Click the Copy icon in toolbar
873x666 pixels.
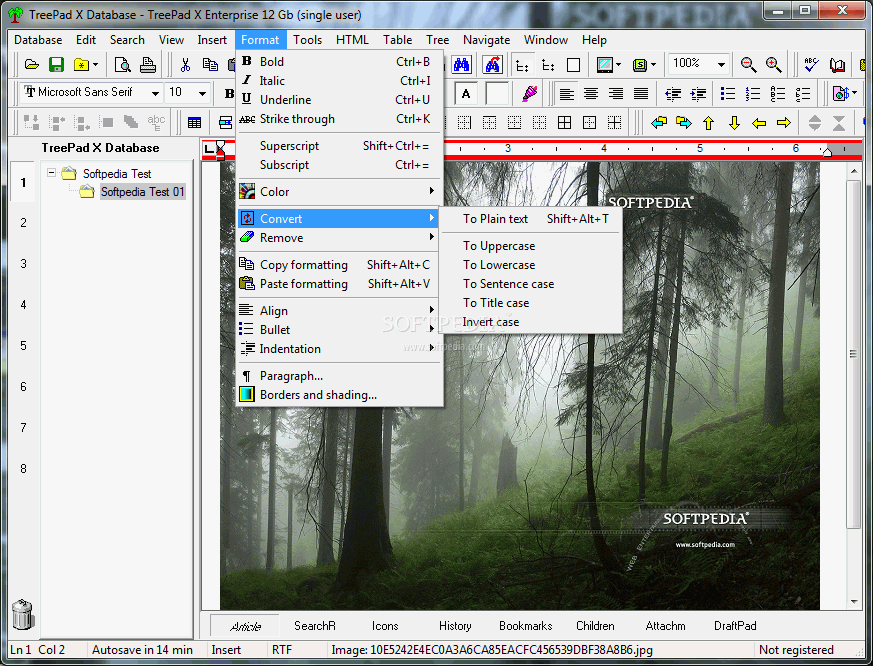click(210, 65)
